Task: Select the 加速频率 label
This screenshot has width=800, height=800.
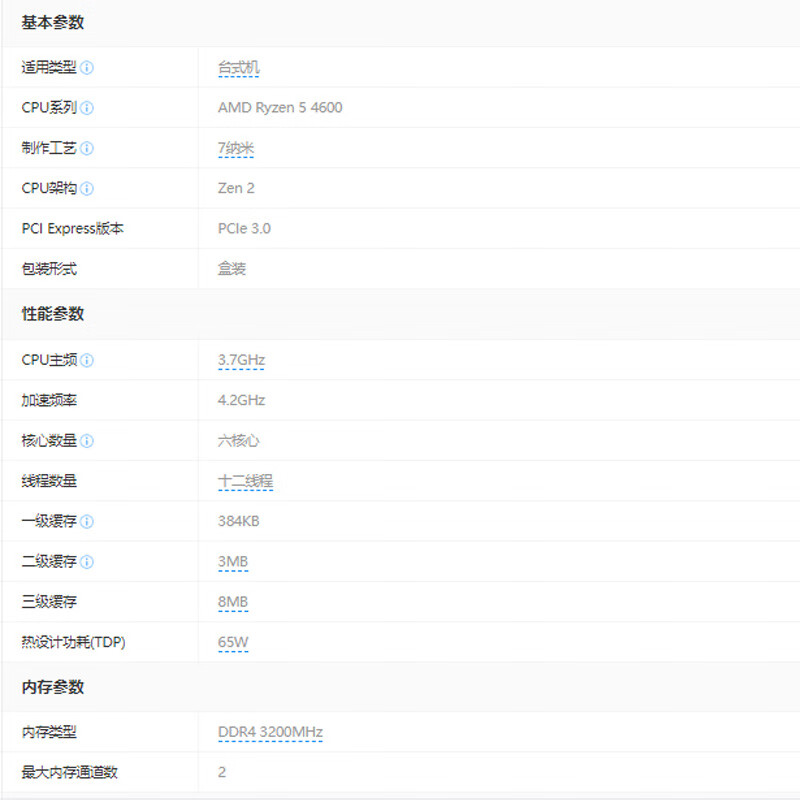Action: pyautogui.click(x=49, y=401)
